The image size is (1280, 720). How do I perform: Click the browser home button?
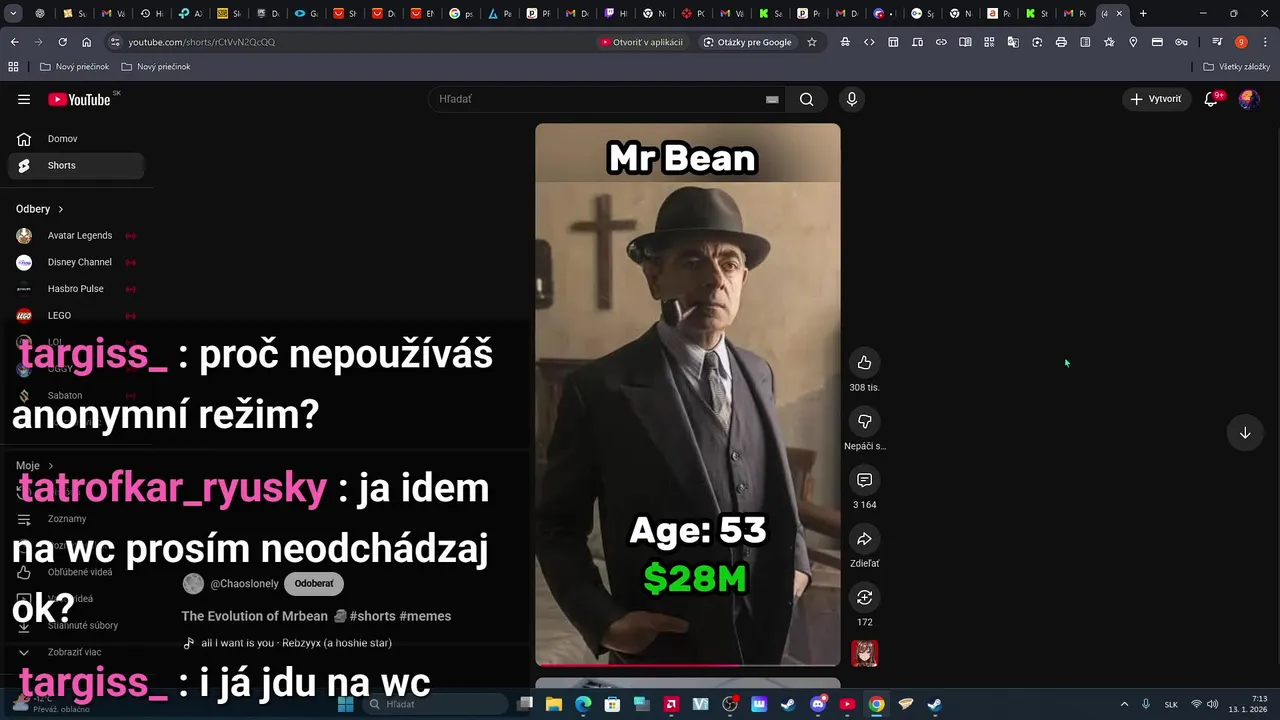(86, 42)
